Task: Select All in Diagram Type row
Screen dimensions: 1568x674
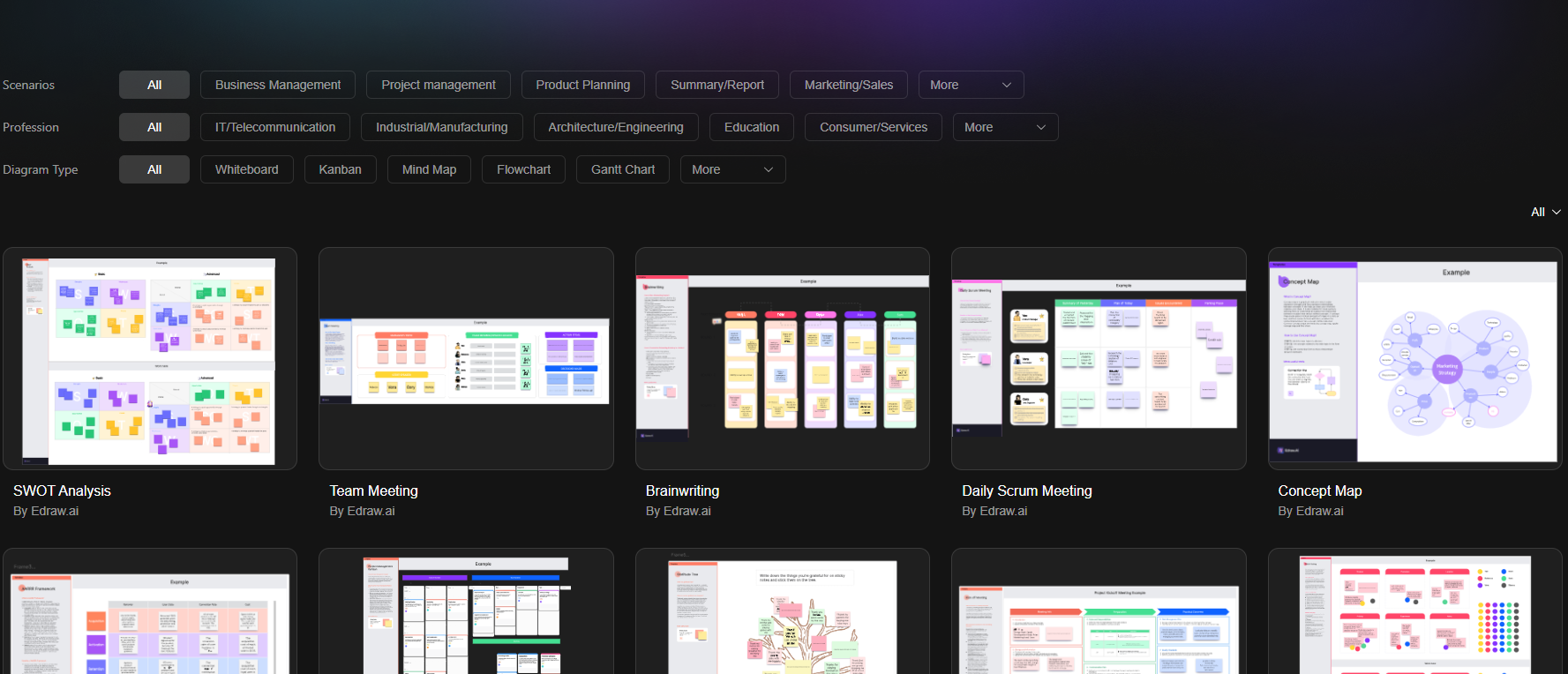Action: pyautogui.click(x=154, y=169)
